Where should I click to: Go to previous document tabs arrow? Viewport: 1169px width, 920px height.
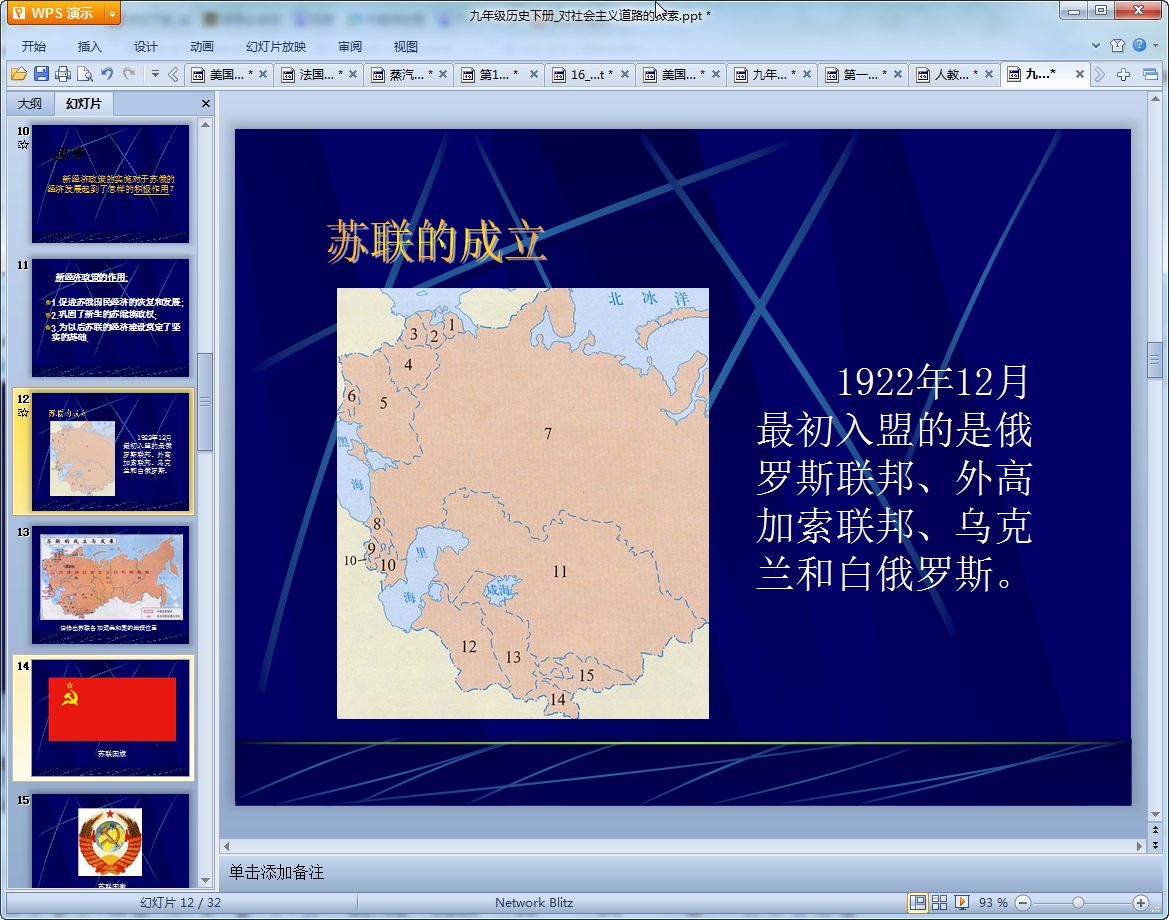173,74
